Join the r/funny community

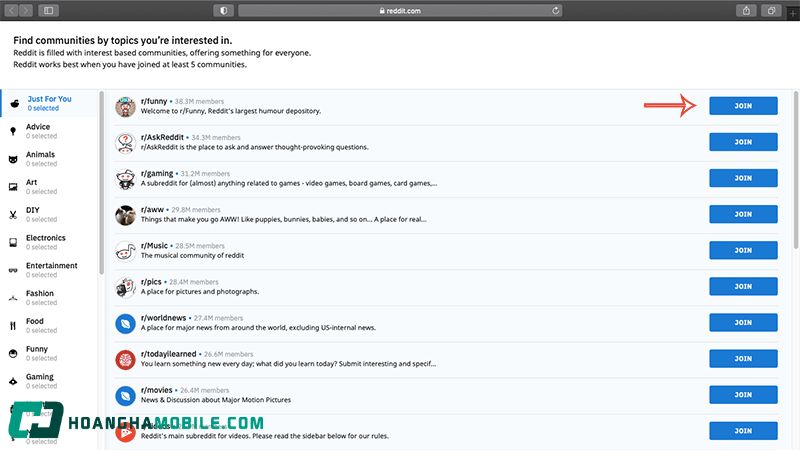(x=743, y=106)
